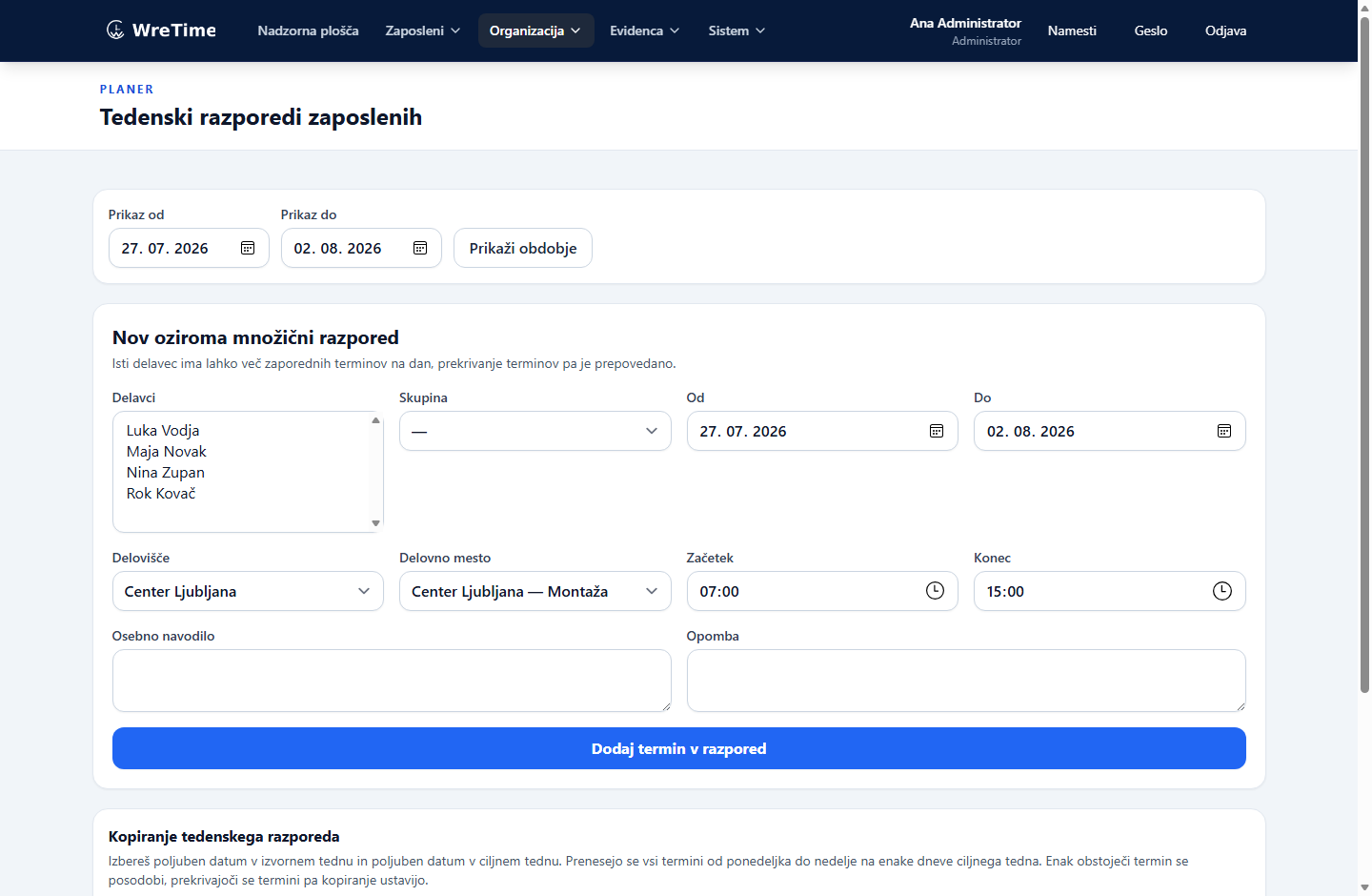Open the Zaposleni menu
This screenshot has height=896, width=1372.
coord(423,31)
